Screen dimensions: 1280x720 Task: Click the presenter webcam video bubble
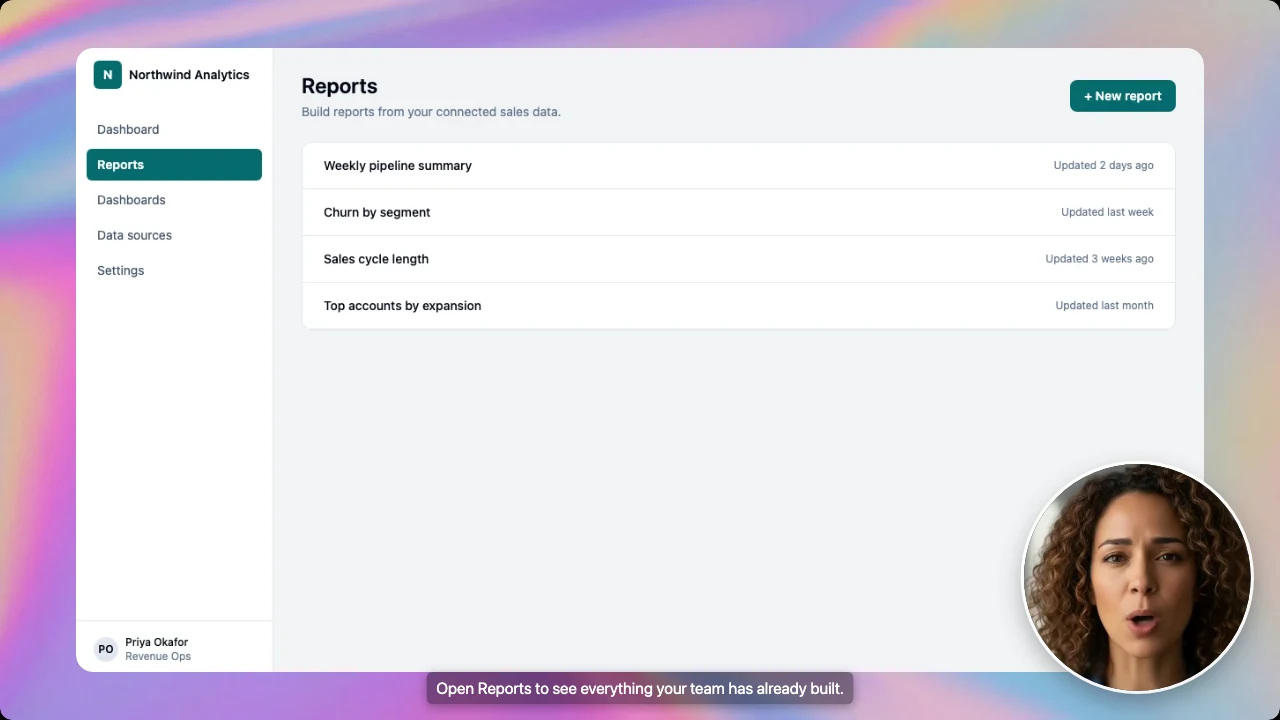click(1137, 578)
